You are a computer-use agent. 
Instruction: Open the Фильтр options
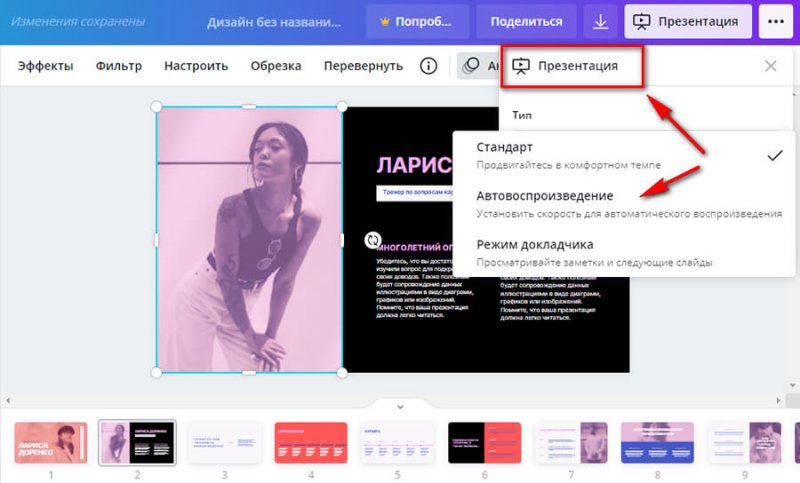pos(119,66)
